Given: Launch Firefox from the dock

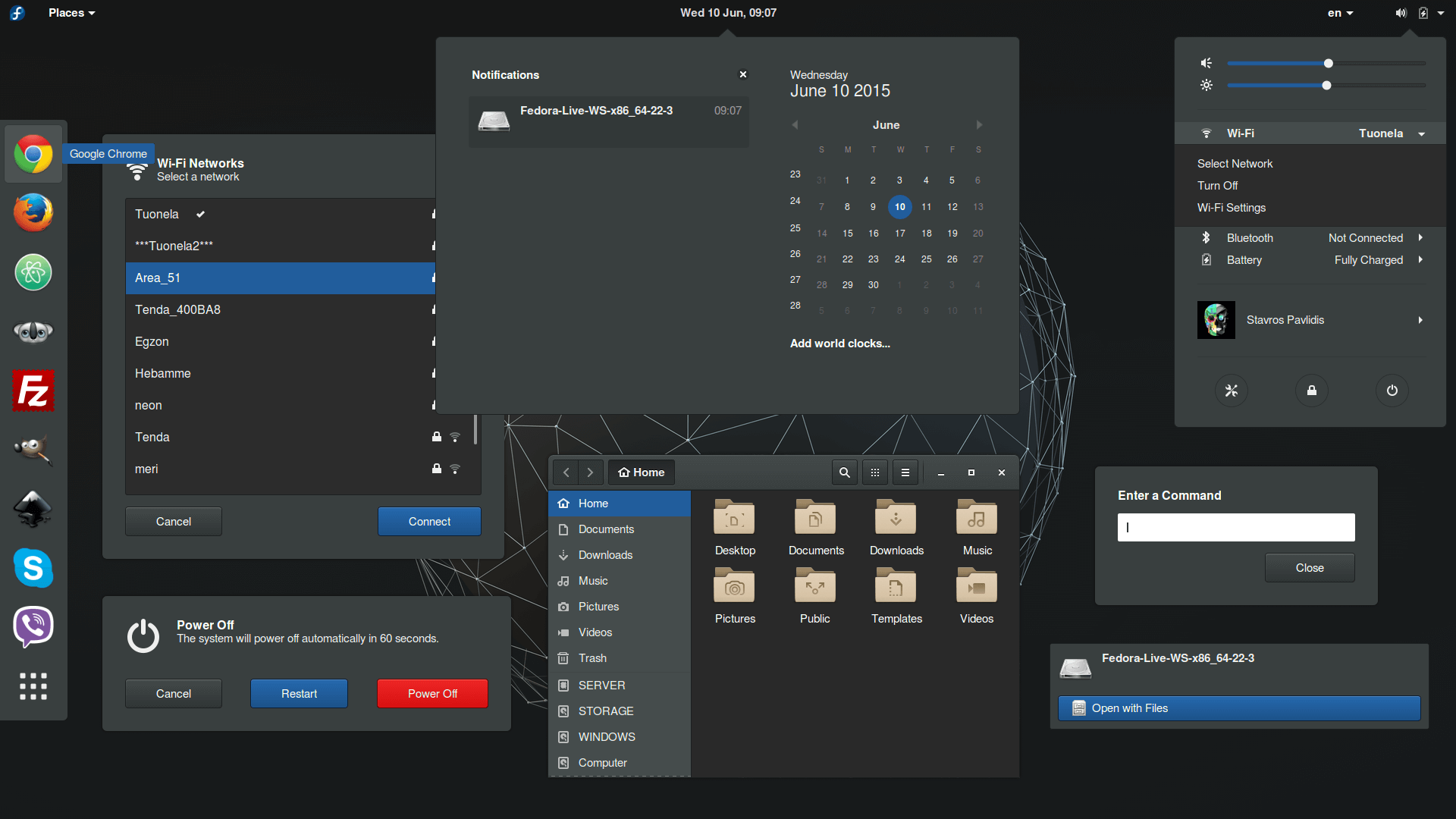Looking at the screenshot, I should tap(33, 213).
